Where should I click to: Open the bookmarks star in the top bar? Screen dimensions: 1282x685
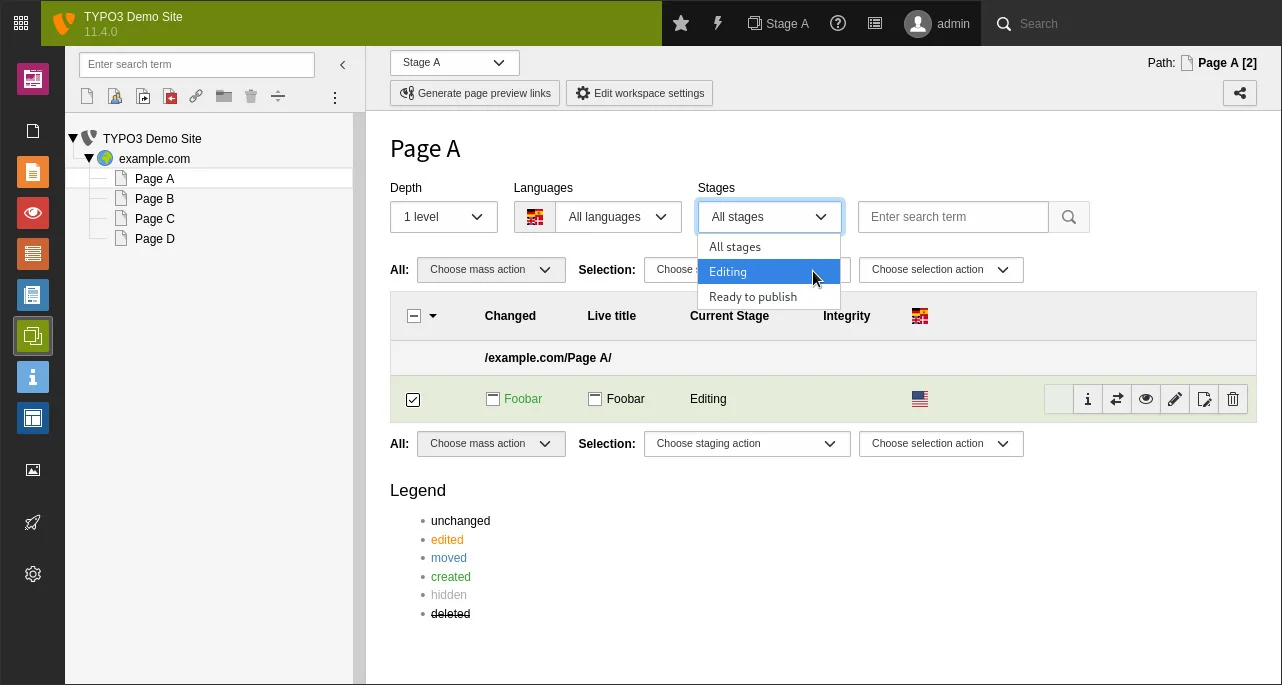coord(681,23)
